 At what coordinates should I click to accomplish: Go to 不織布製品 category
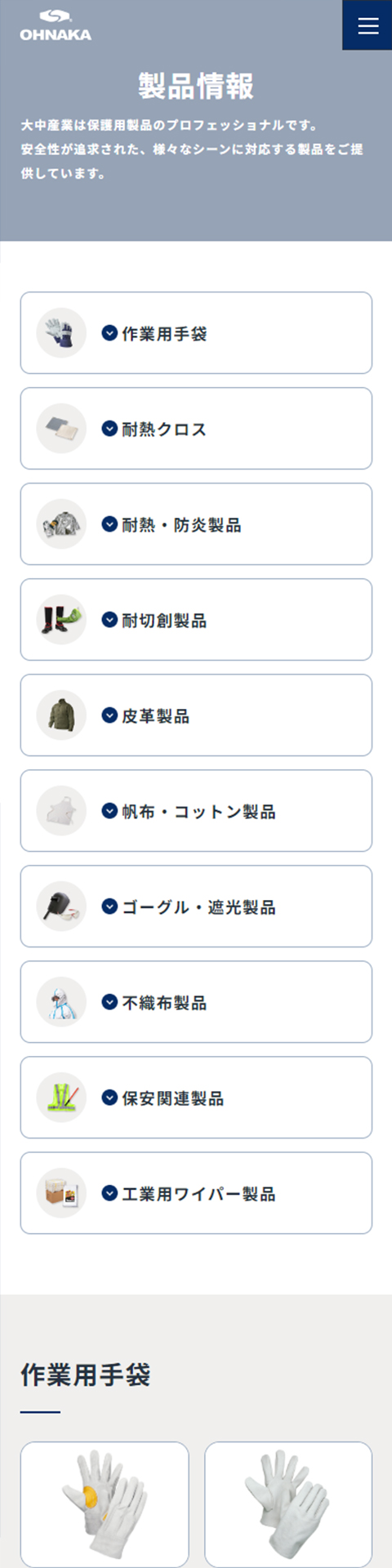click(196, 1002)
